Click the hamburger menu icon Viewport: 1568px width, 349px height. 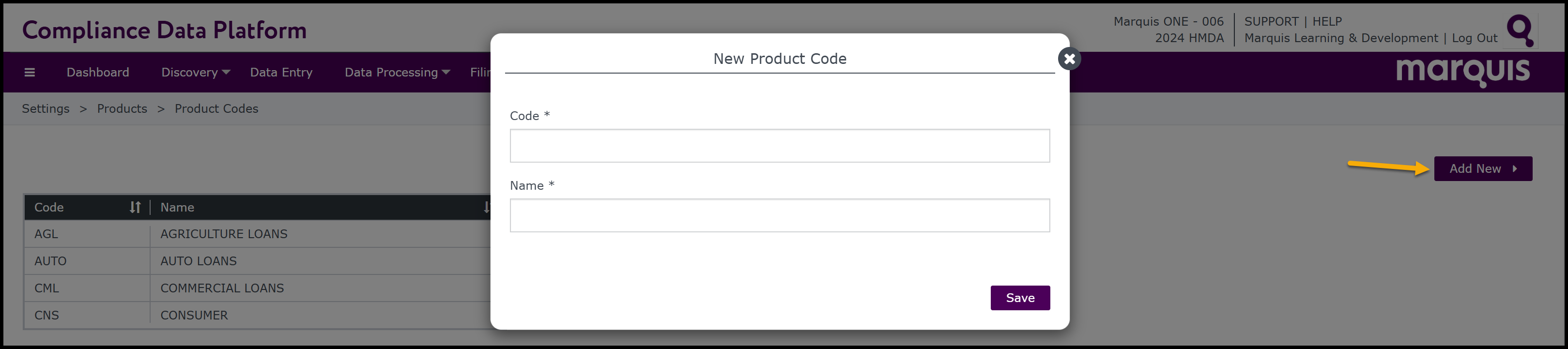click(29, 72)
